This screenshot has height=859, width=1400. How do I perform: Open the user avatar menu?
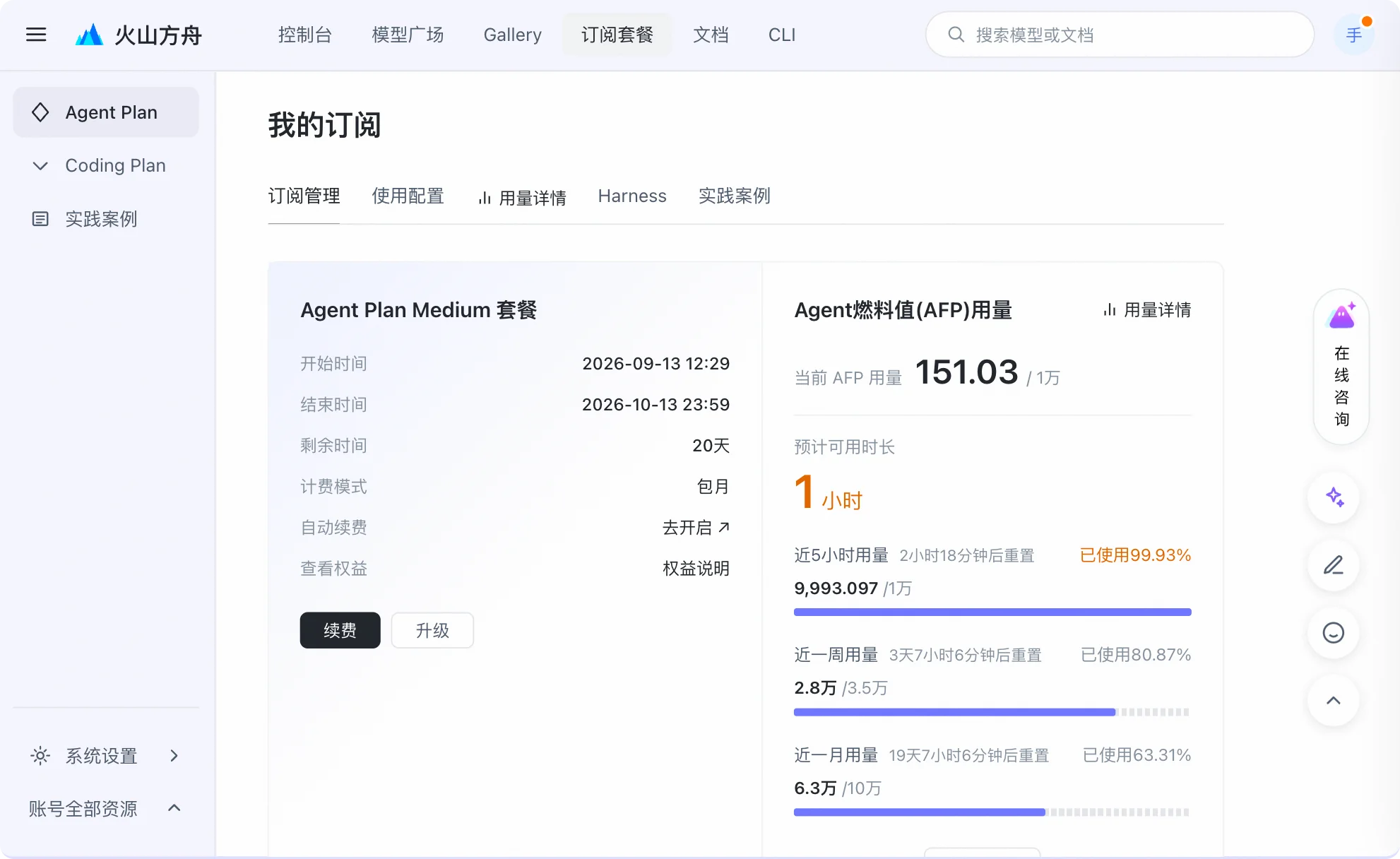point(1353,35)
